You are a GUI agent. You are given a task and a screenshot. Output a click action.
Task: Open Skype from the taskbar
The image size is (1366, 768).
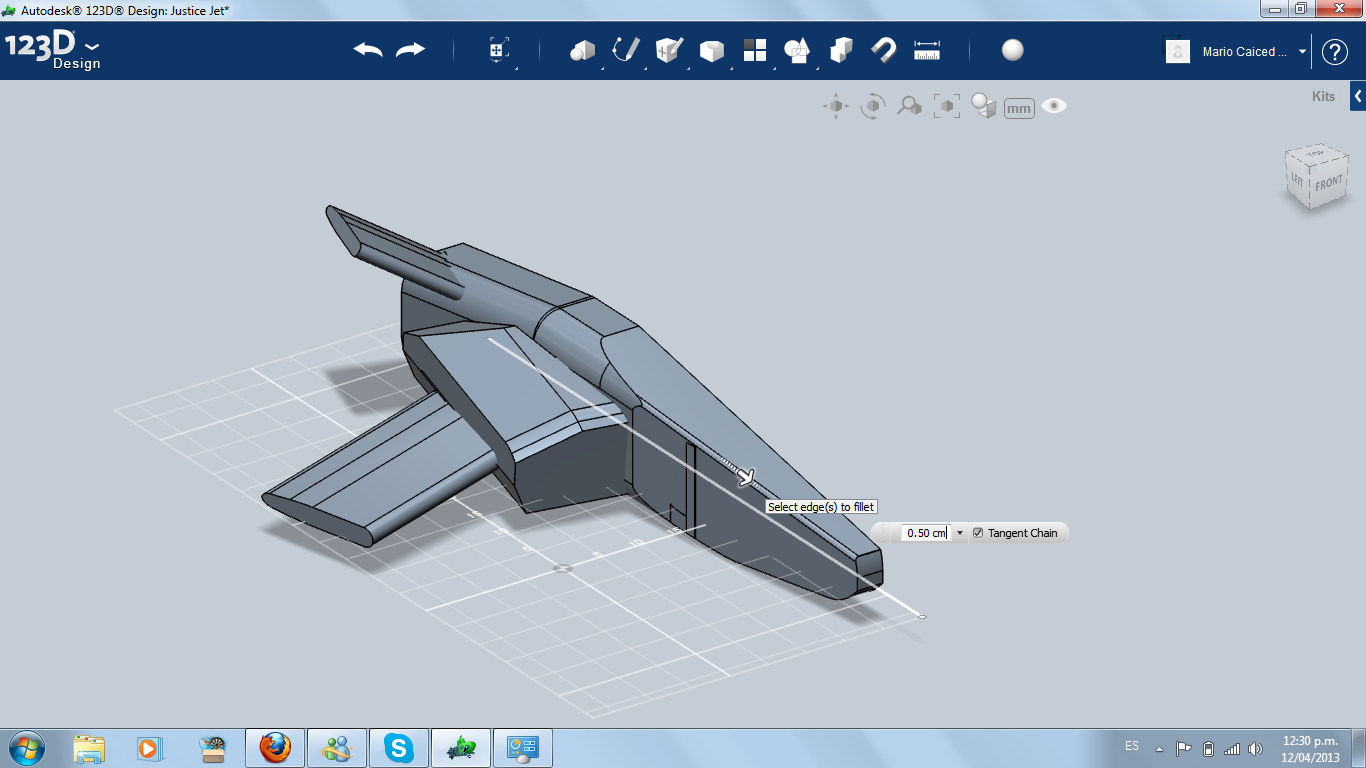tap(399, 748)
